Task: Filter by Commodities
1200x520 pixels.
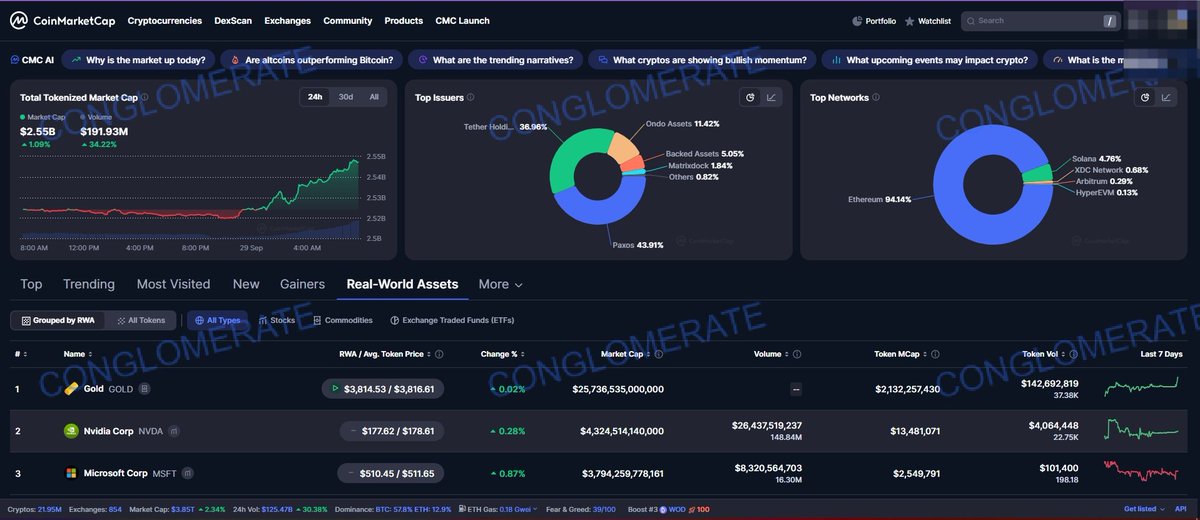Action: (x=342, y=320)
